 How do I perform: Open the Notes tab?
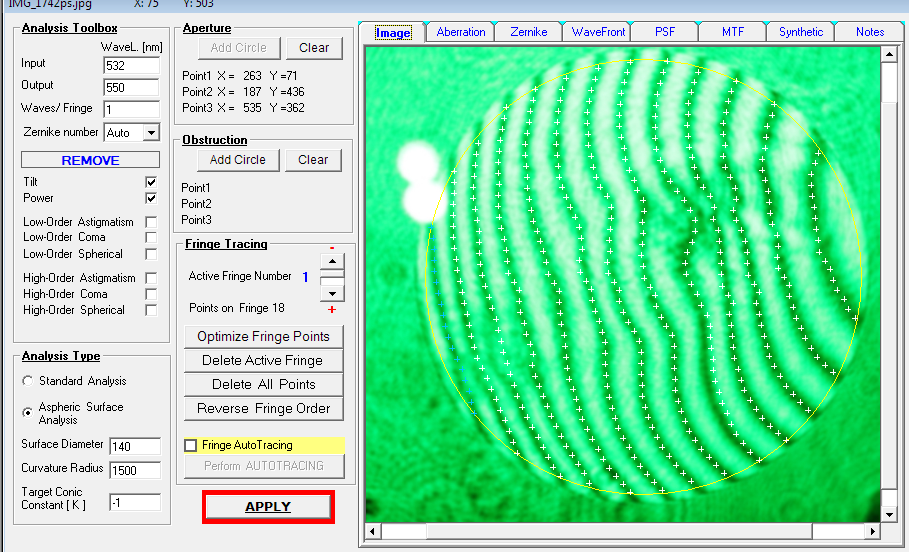[x=870, y=32]
